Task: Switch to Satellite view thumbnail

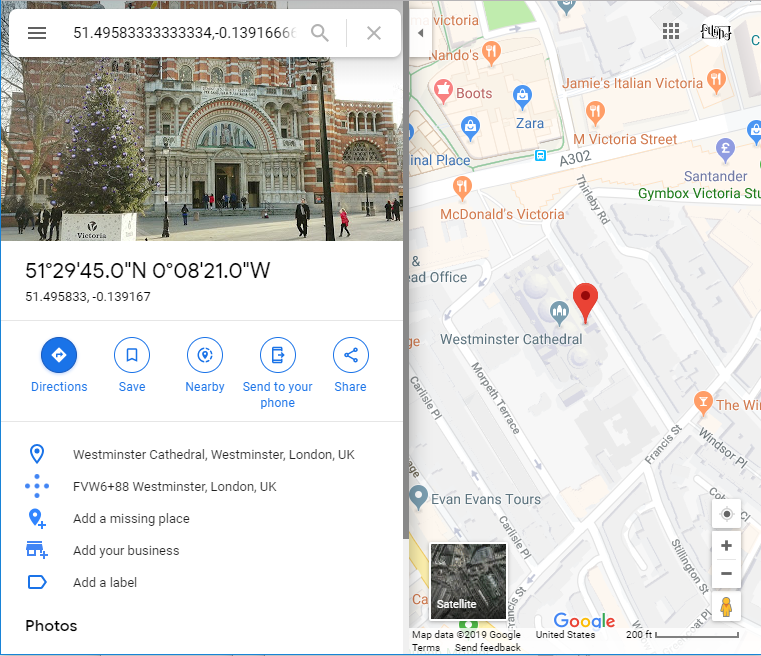Action: click(468, 581)
